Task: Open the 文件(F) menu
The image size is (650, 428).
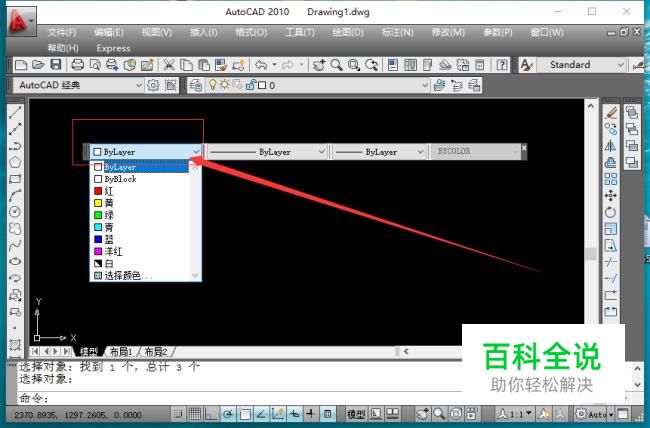Action: pyautogui.click(x=62, y=32)
